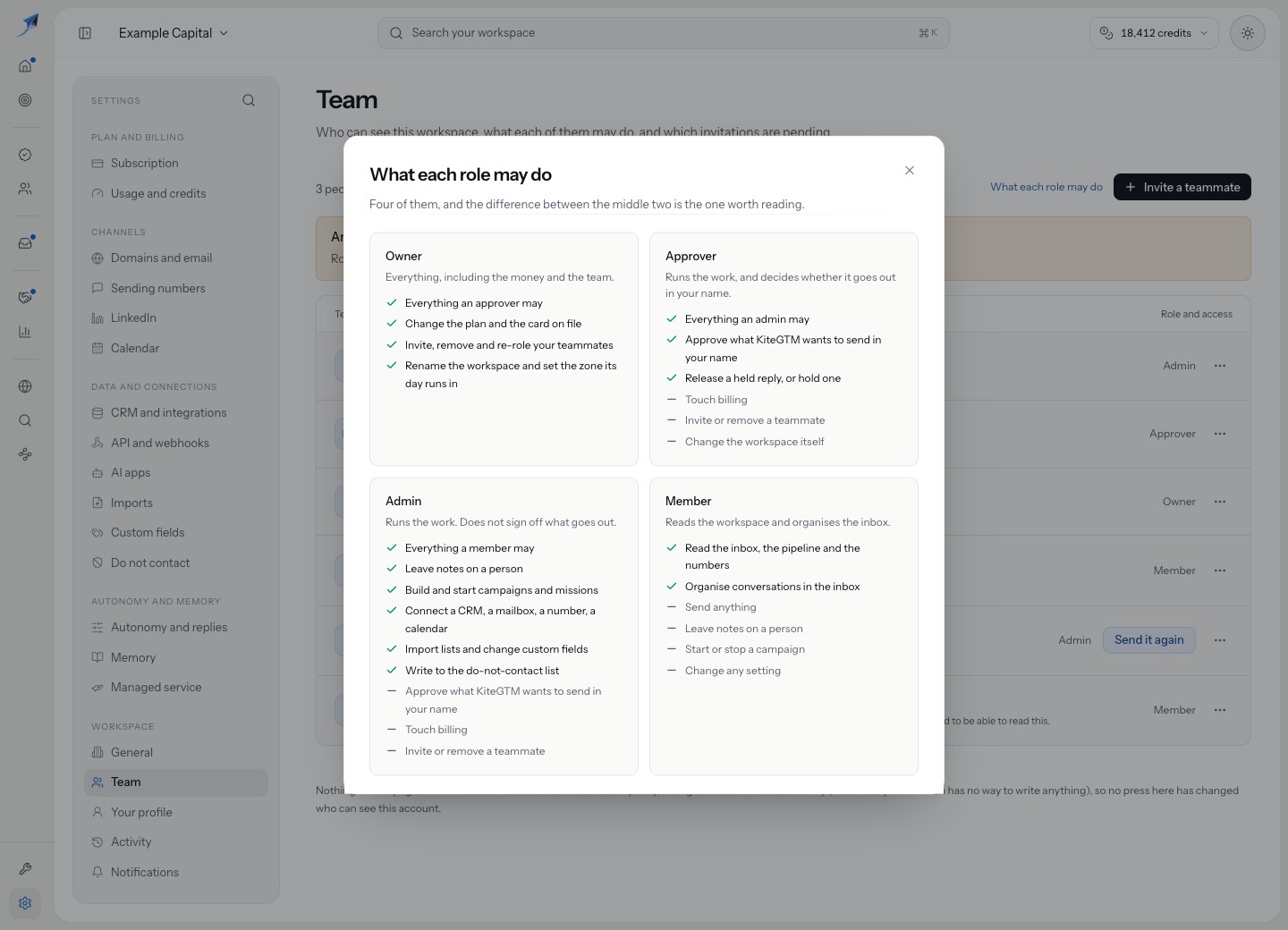Open Subscription settings

[176, 164]
